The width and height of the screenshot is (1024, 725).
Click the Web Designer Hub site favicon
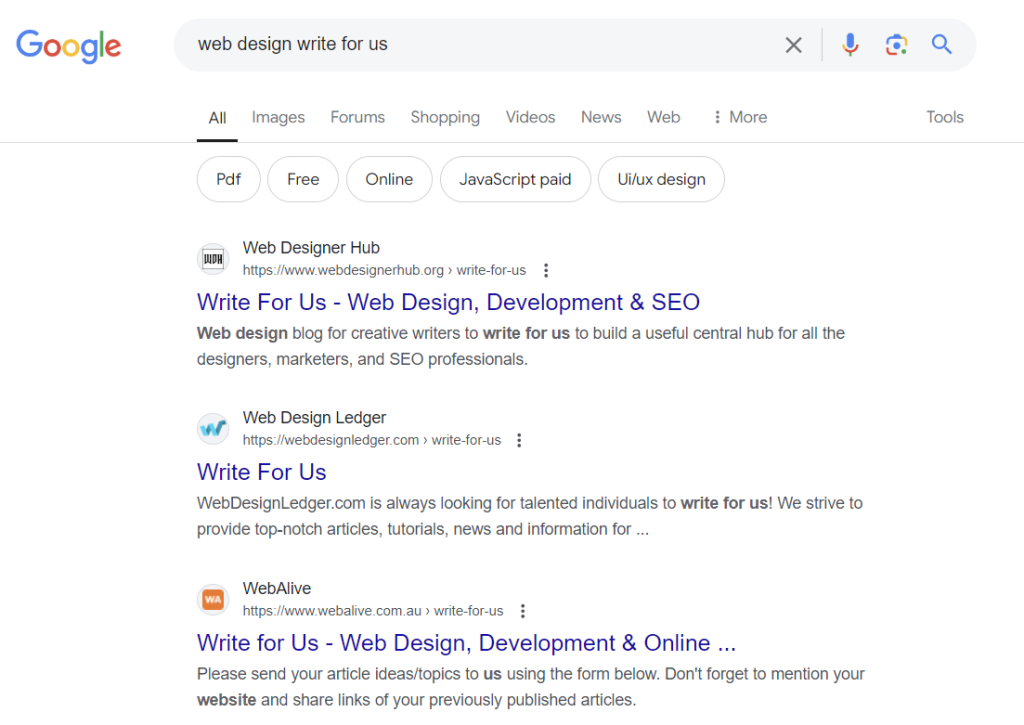click(212, 258)
